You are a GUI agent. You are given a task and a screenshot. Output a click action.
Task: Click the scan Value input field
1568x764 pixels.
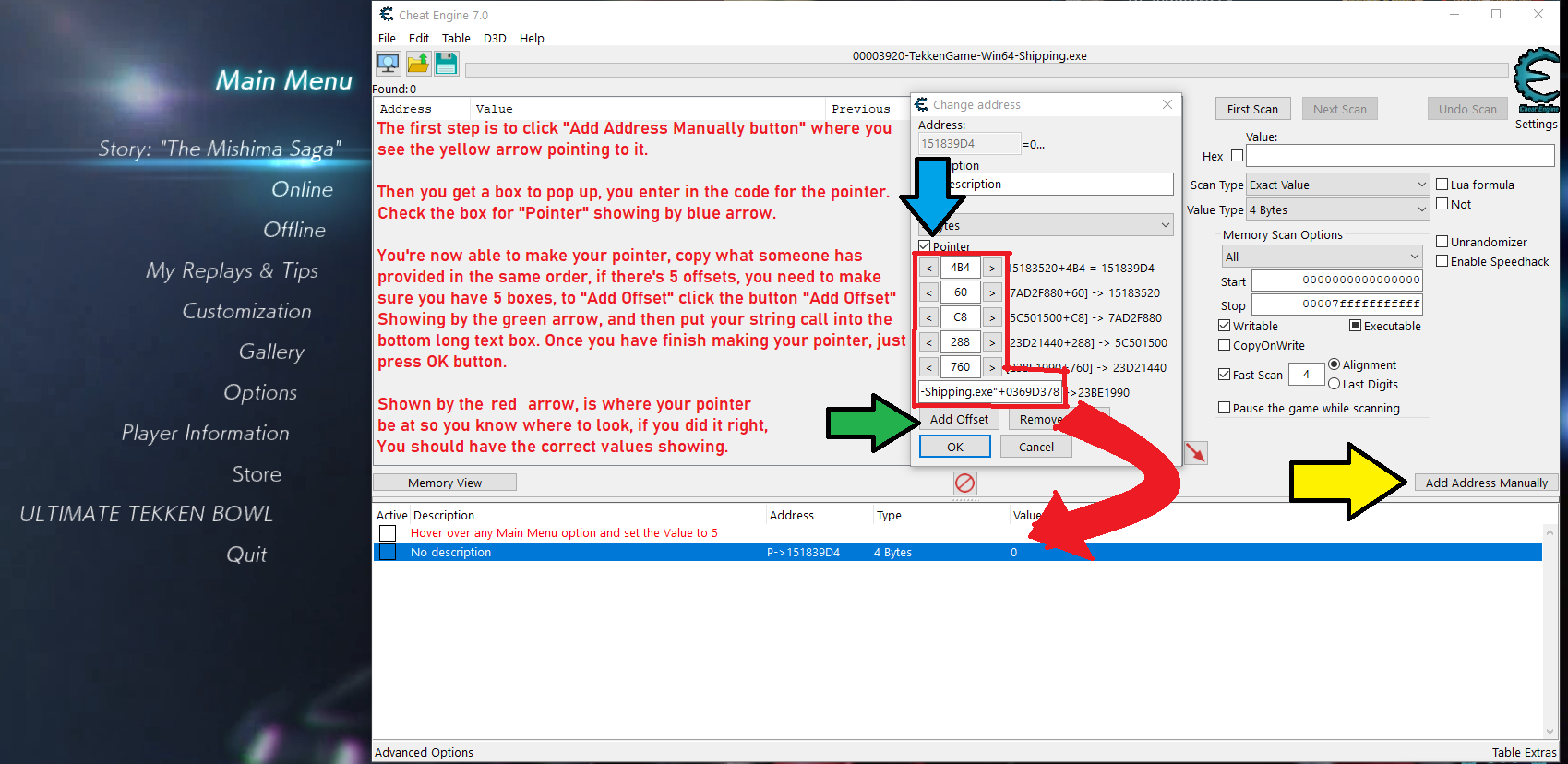pos(1400,155)
